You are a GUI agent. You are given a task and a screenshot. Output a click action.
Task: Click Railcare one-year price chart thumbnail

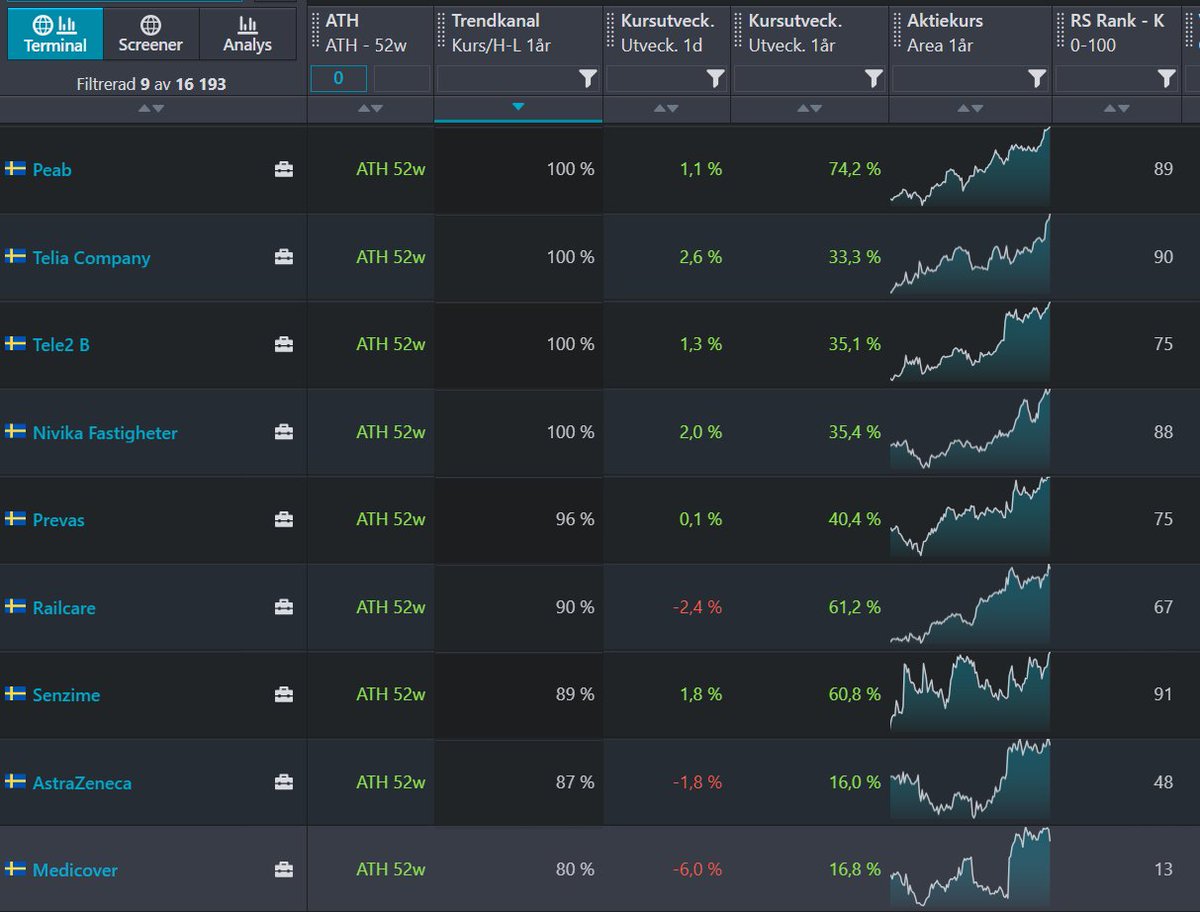(970, 604)
